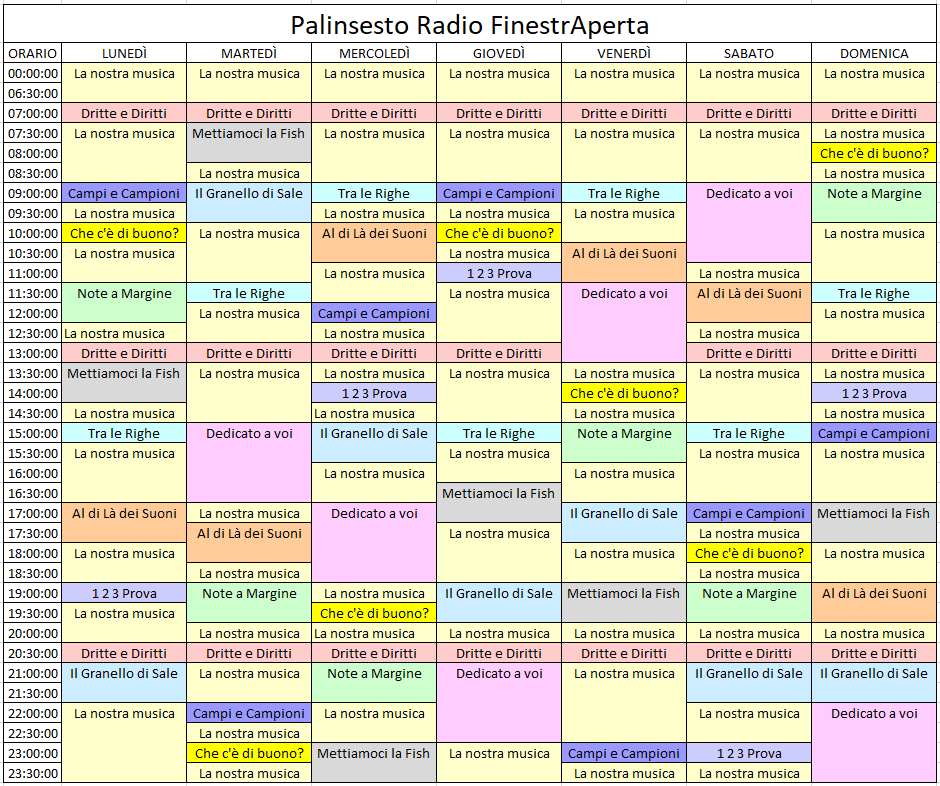Select the DOMENICA column header
The width and height of the screenshot is (940, 786).
[x=874, y=53]
